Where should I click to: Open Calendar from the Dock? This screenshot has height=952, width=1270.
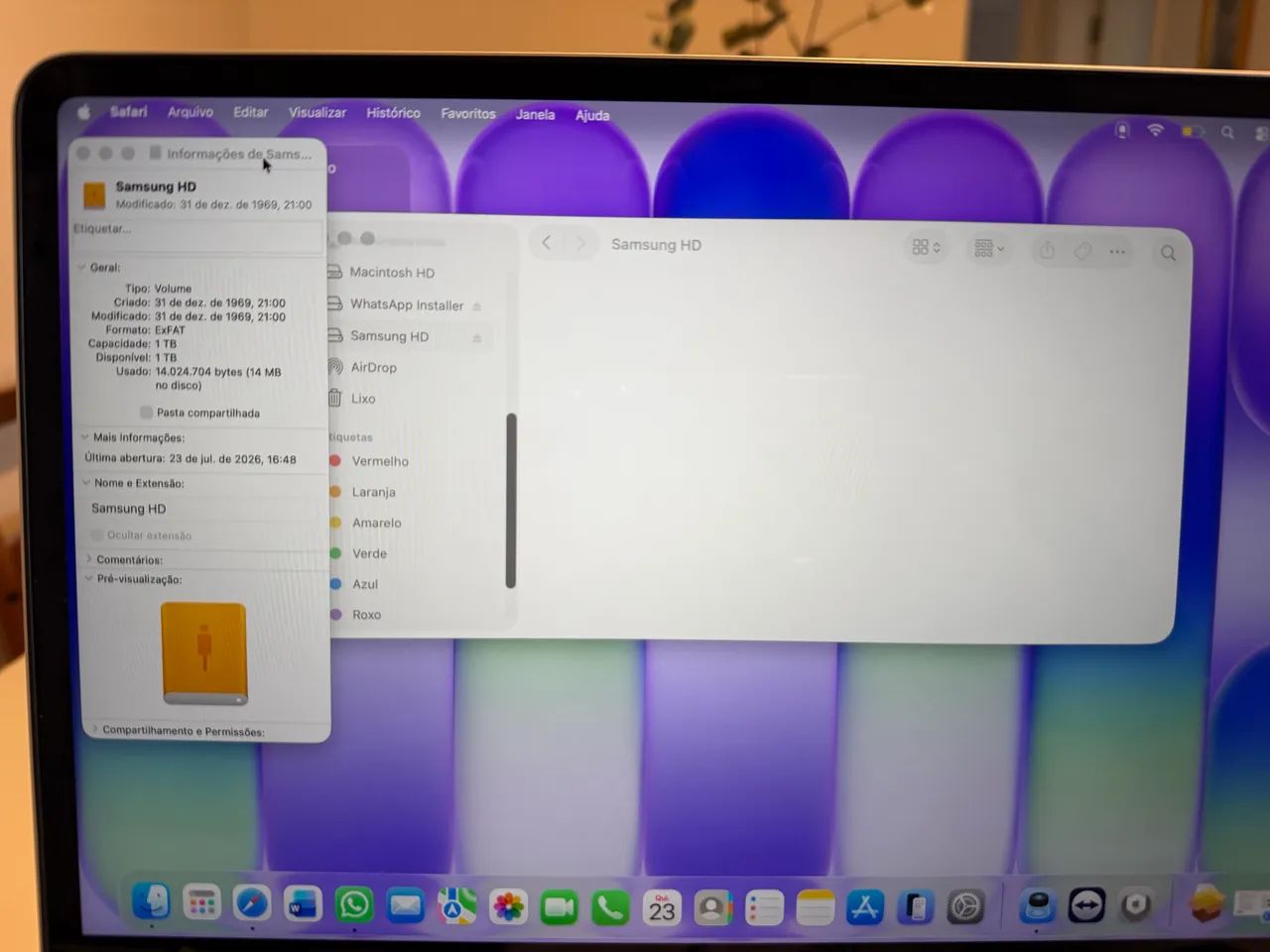662,908
